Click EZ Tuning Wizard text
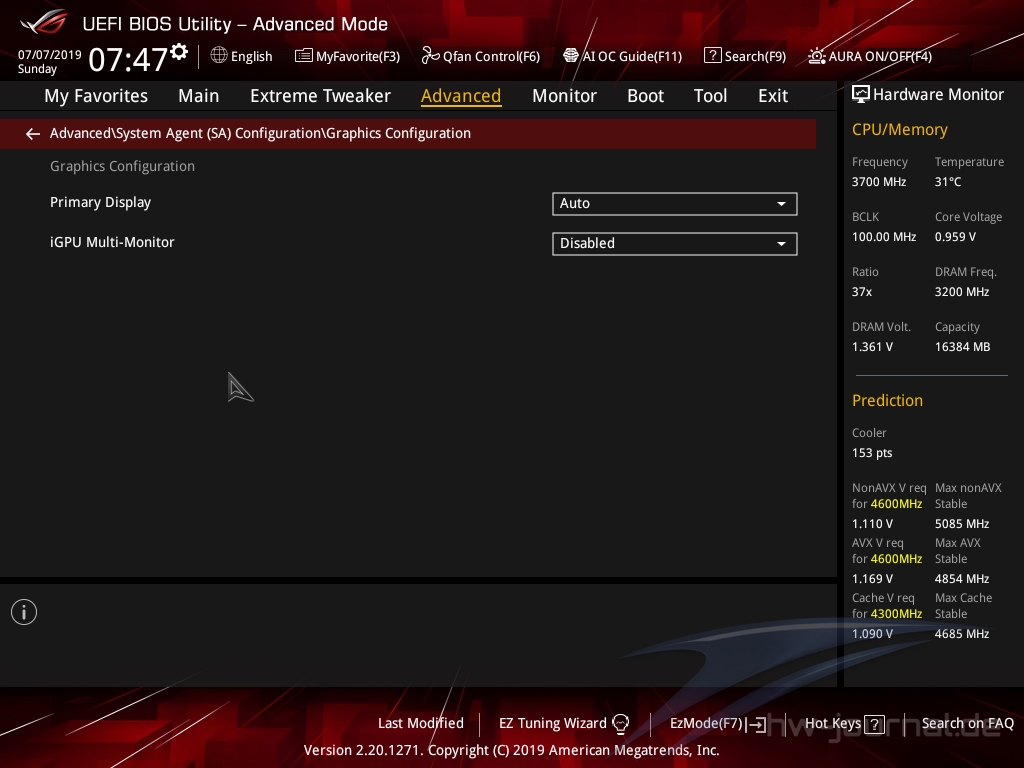Screen dimensions: 1024x768 552,724
